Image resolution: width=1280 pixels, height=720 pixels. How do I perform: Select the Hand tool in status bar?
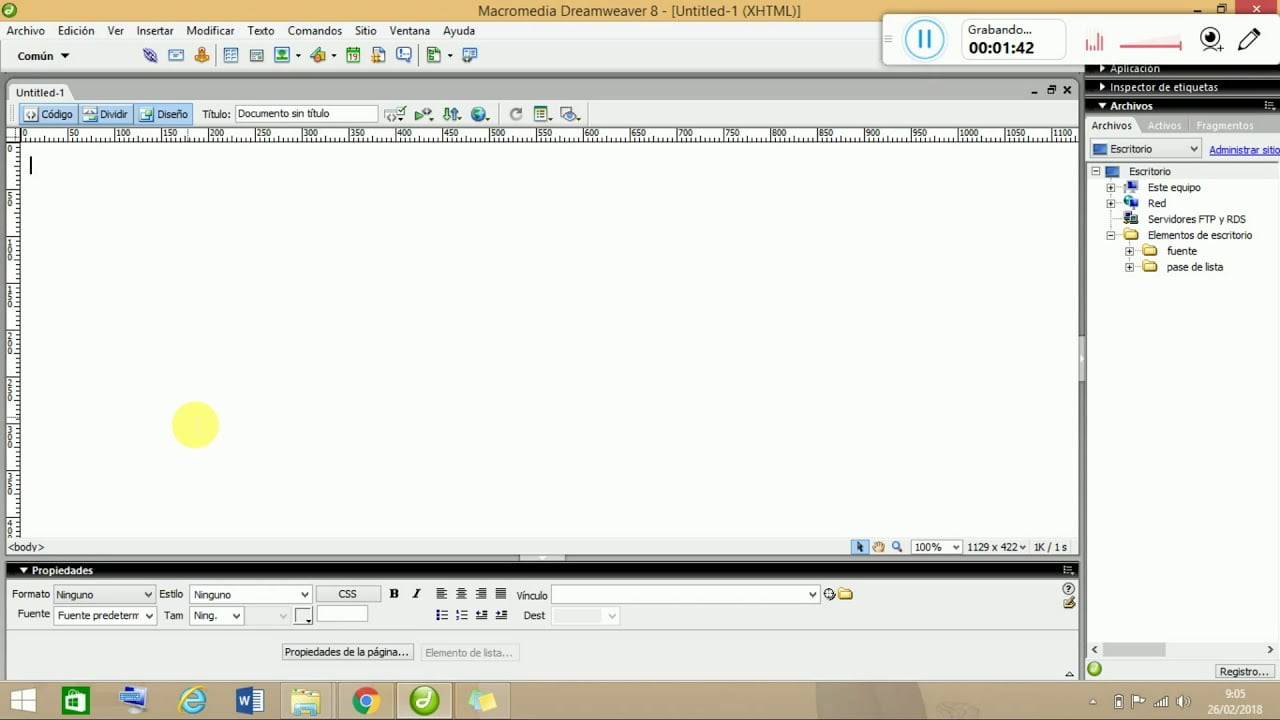878,547
